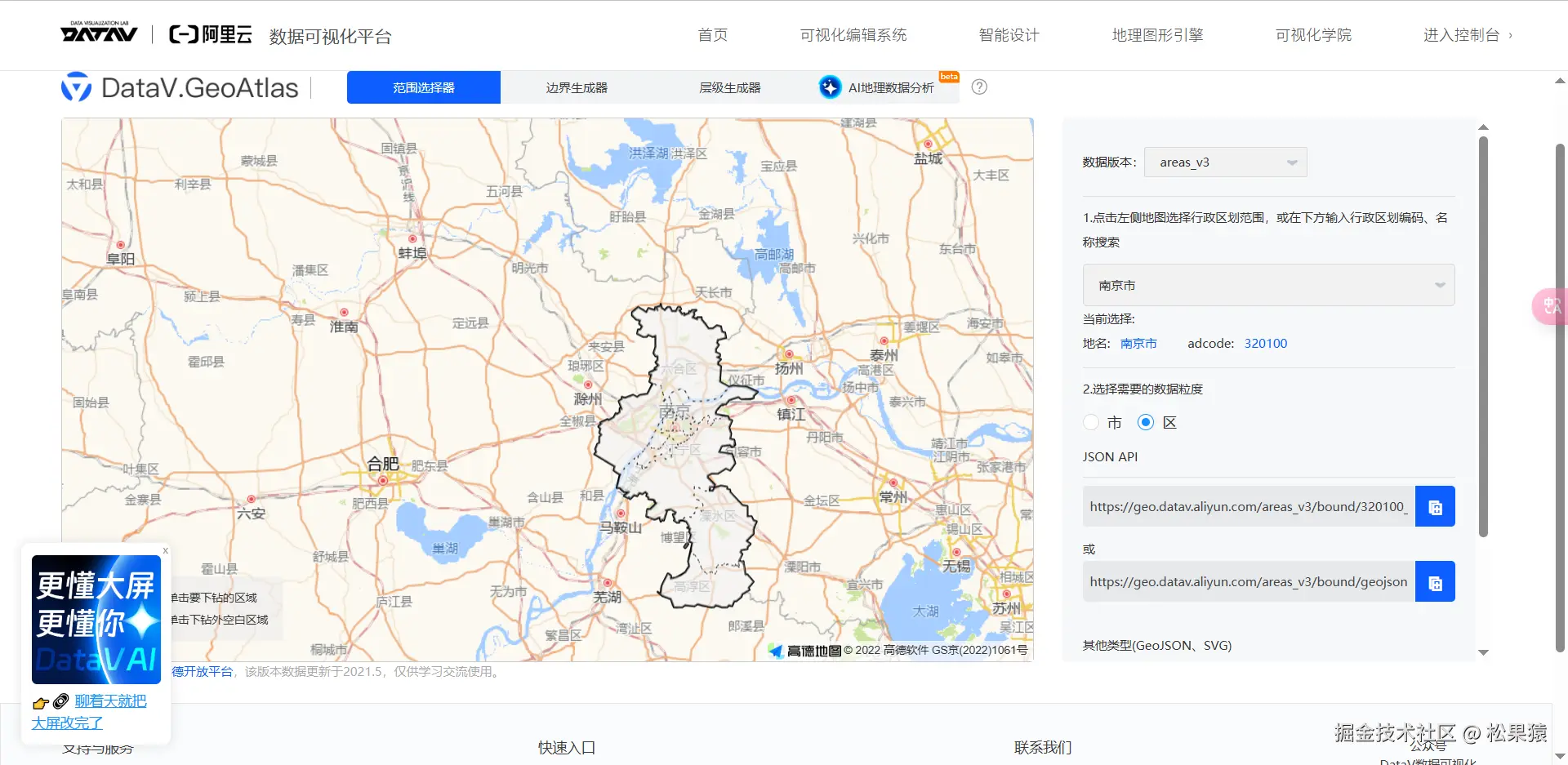Click the adcode 320100 link
The height and width of the screenshot is (765, 1568).
1266,344
